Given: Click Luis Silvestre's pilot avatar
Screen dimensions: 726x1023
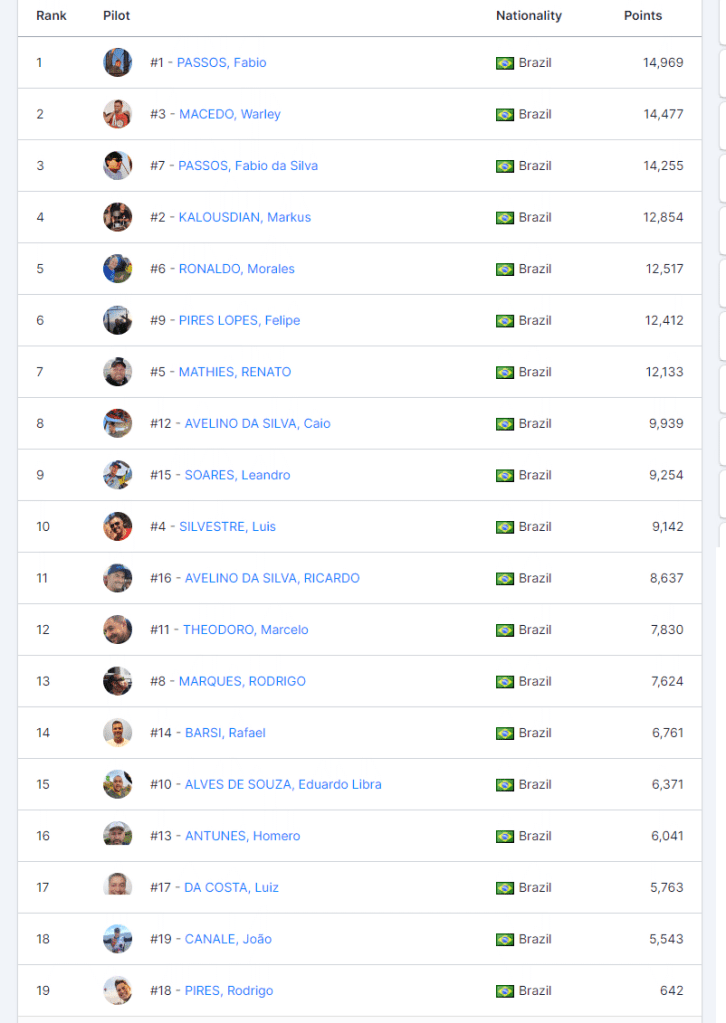Looking at the screenshot, I should point(117,526).
